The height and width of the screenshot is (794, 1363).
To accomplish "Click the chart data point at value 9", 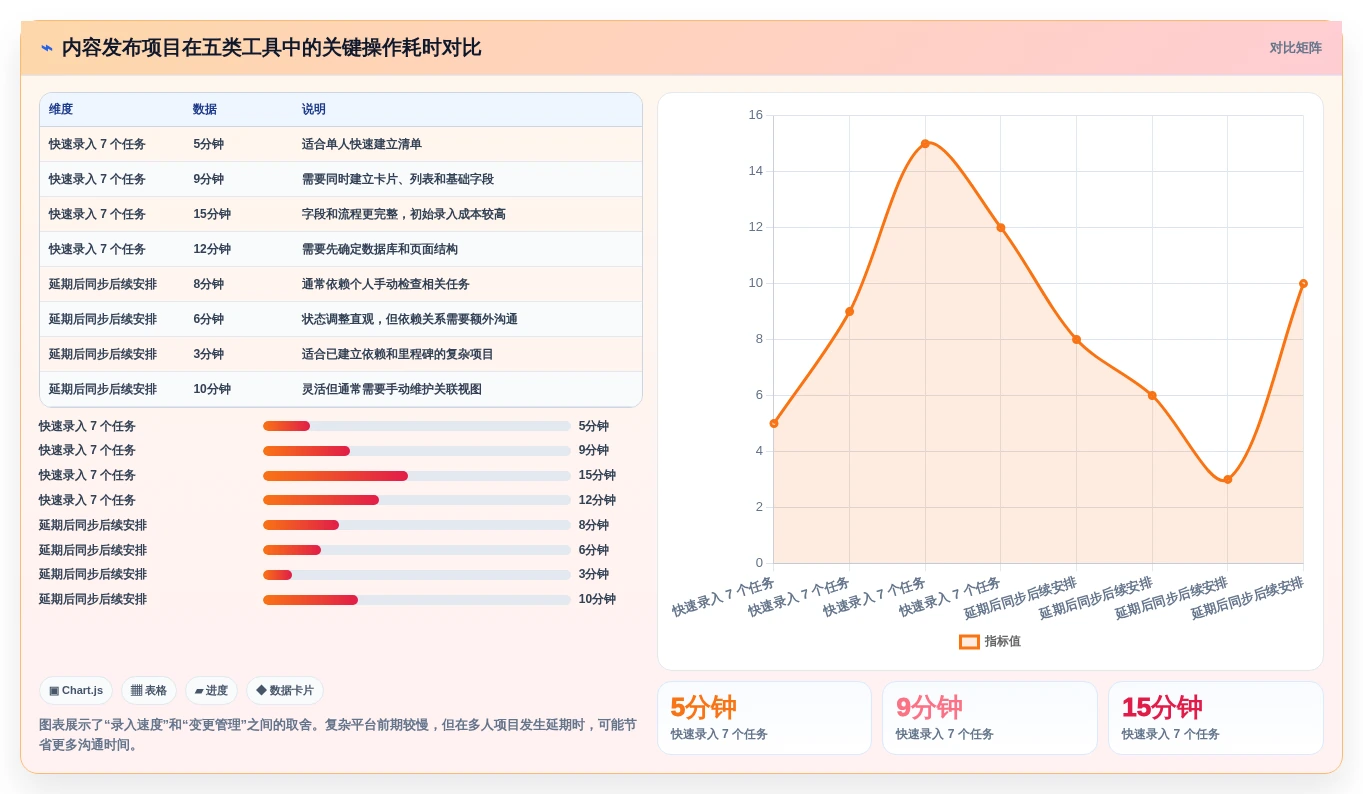I will point(849,312).
